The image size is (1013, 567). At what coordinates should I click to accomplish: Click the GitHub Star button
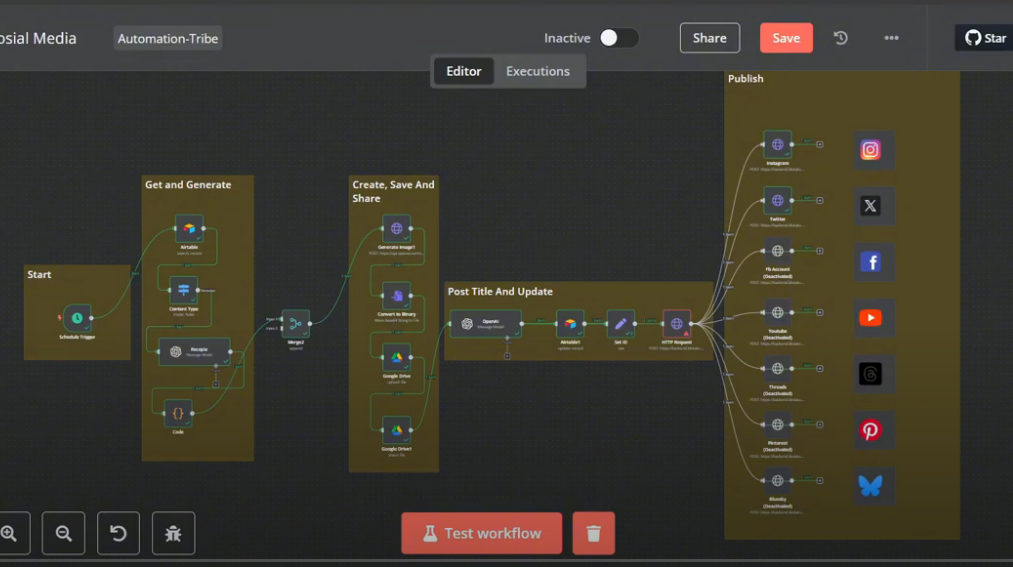[x=985, y=38]
